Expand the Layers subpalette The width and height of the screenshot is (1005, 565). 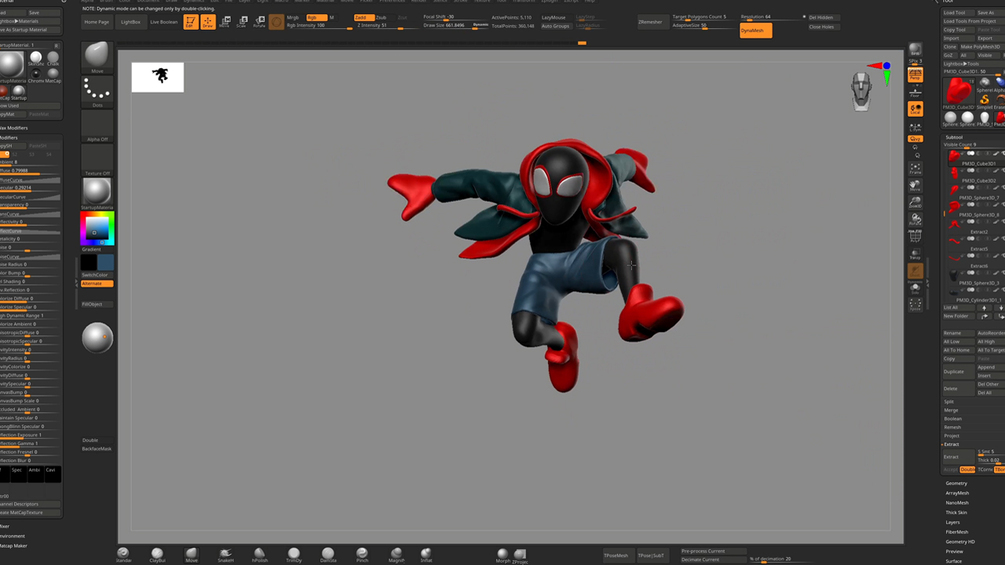coord(952,522)
